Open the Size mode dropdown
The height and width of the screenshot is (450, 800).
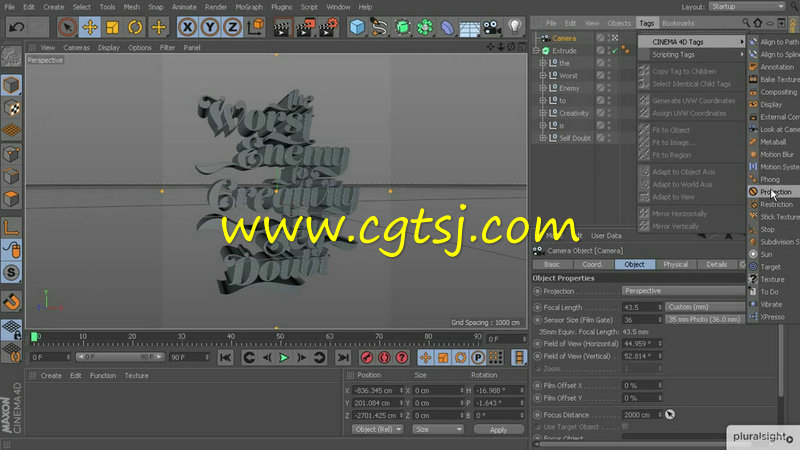[x=438, y=429]
